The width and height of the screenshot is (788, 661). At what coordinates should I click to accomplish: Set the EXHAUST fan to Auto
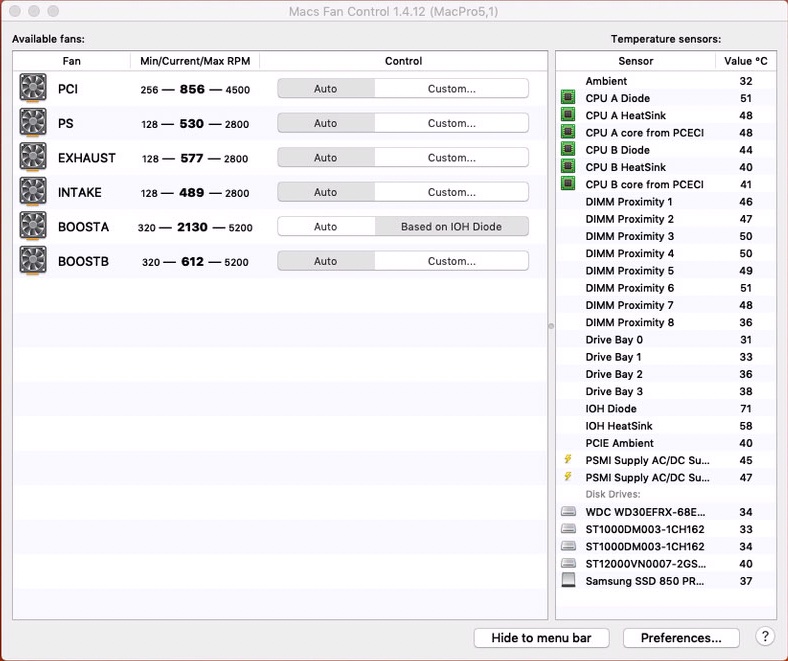[x=326, y=158]
